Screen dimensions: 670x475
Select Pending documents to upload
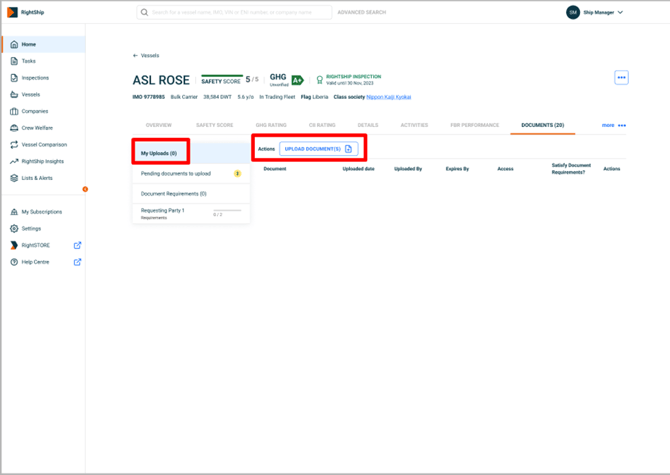pyautogui.click(x=176, y=174)
